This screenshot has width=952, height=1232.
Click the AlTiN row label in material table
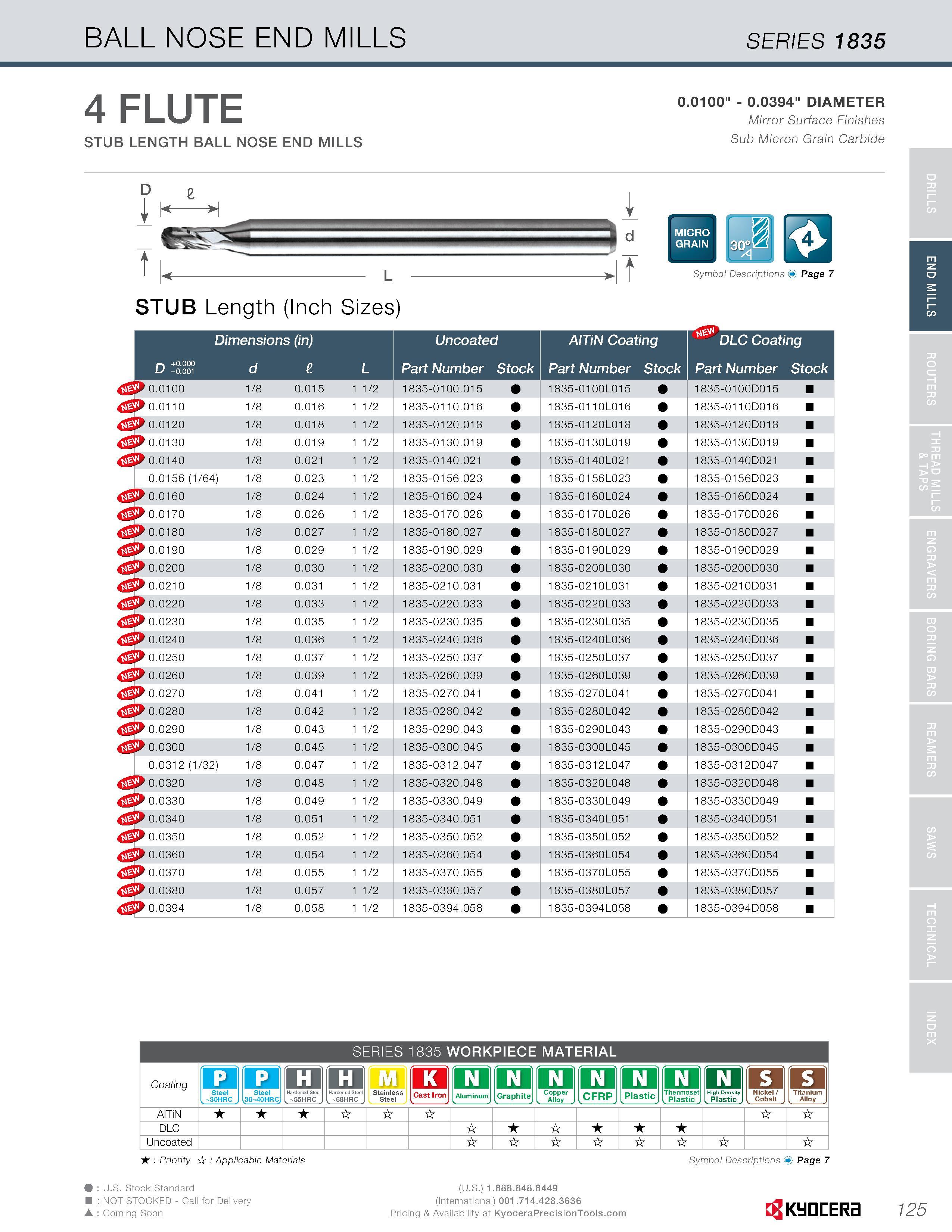(x=169, y=1114)
